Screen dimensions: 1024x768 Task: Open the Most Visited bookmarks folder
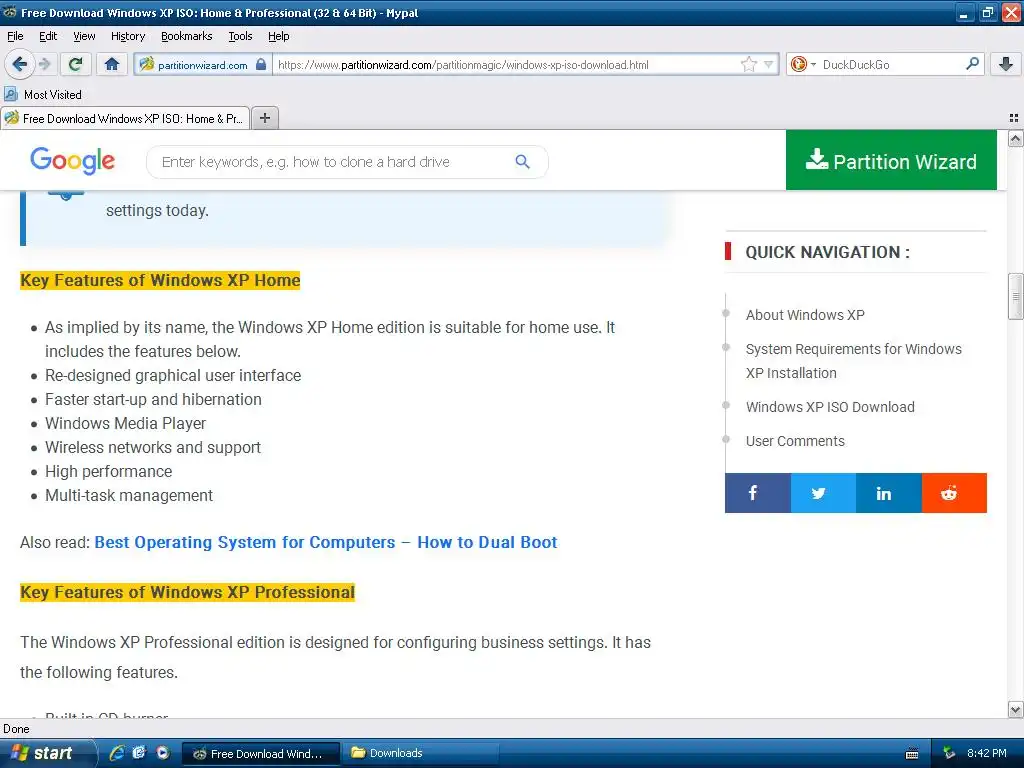click(x=43, y=95)
